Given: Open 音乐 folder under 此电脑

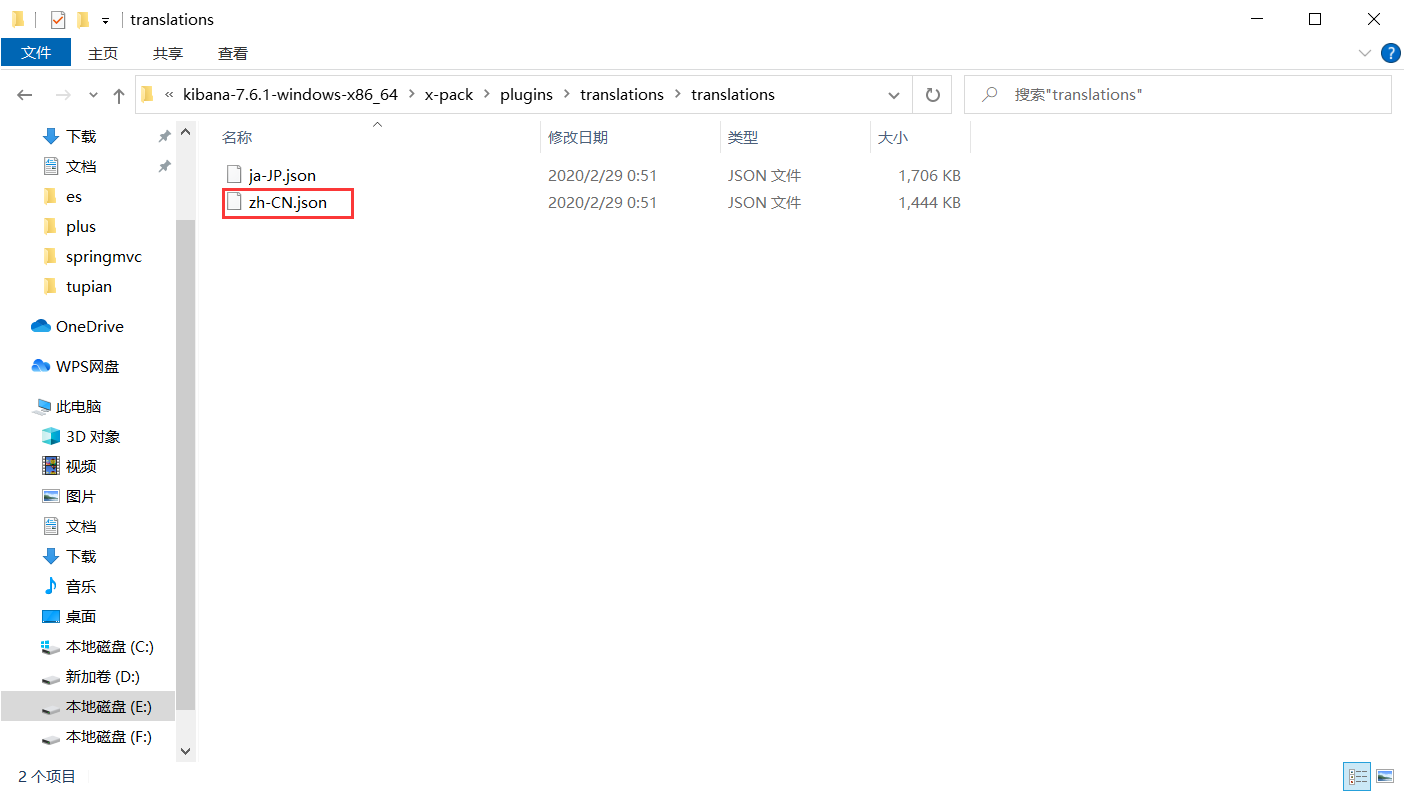Looking at the screenshot, I should pyautogui.click(x=81, y=586).
